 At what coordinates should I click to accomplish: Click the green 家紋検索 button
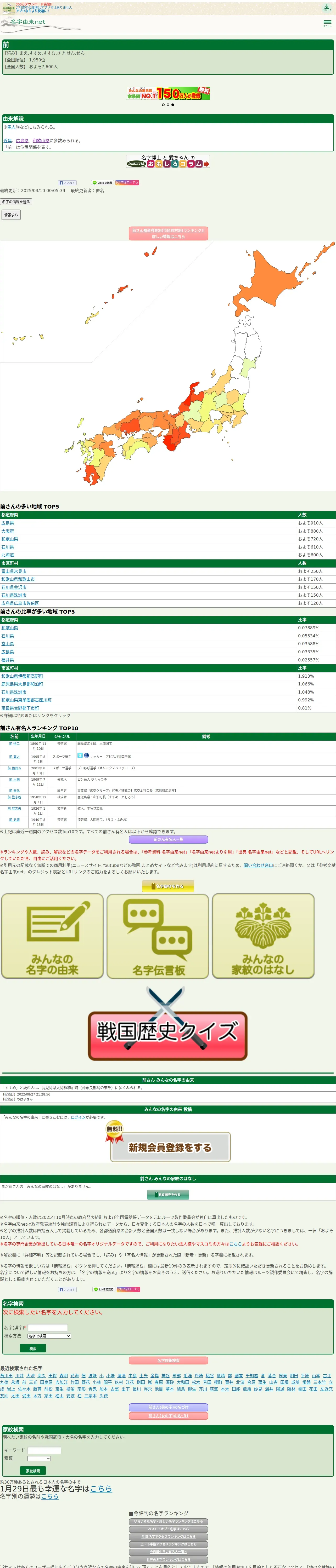pyautogui.click(x=33, y=1471)
